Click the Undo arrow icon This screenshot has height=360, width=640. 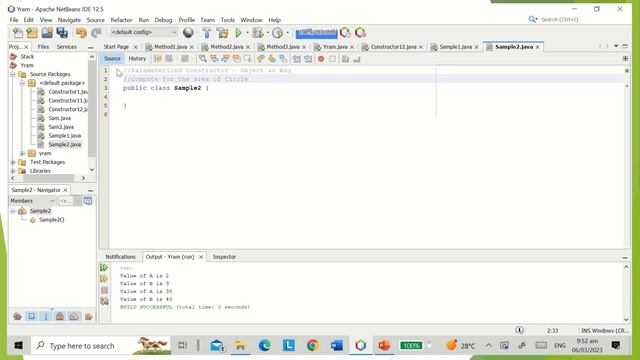81,33
